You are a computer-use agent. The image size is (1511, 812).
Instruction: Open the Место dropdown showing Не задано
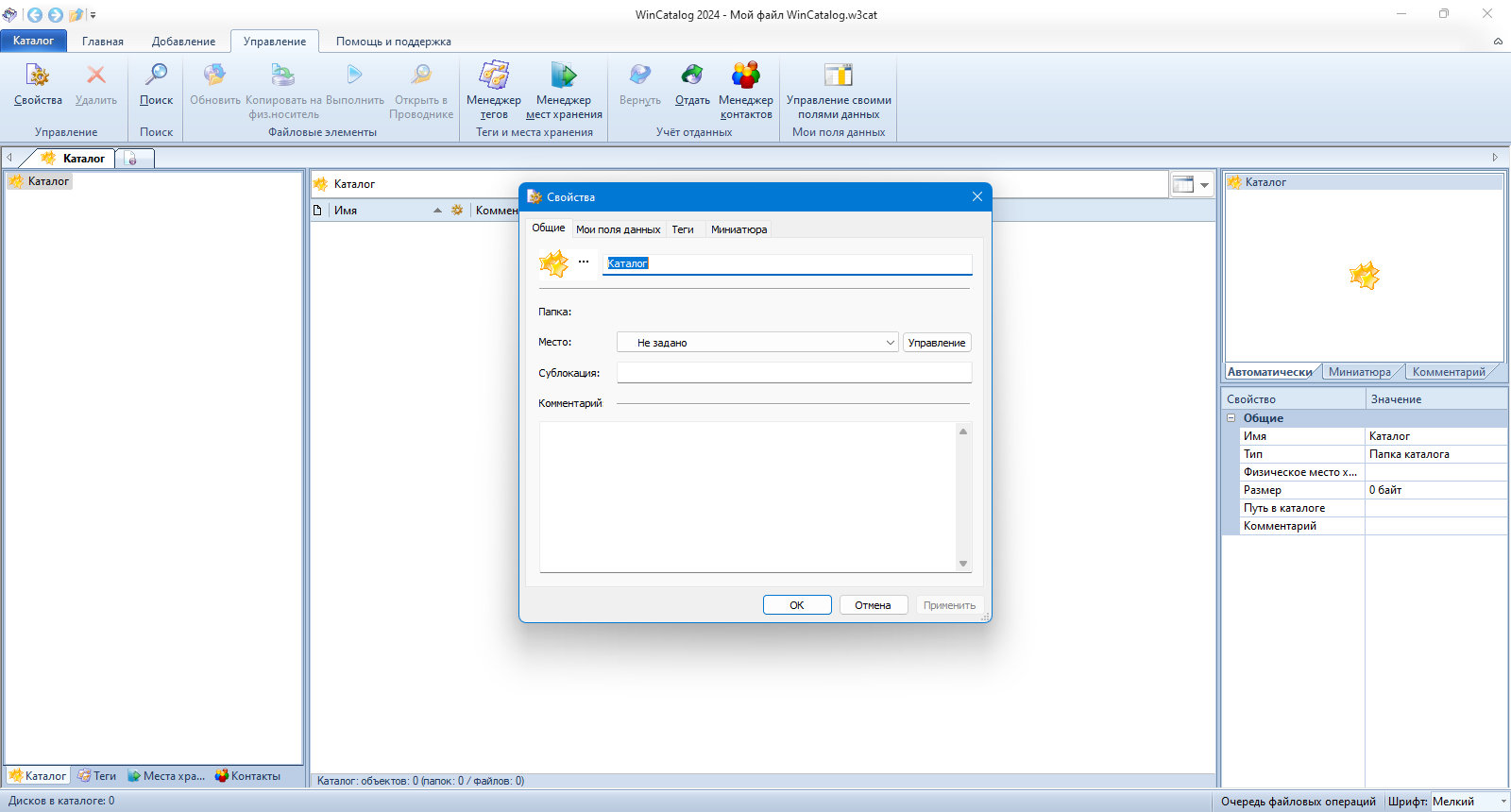coord(756,343)
